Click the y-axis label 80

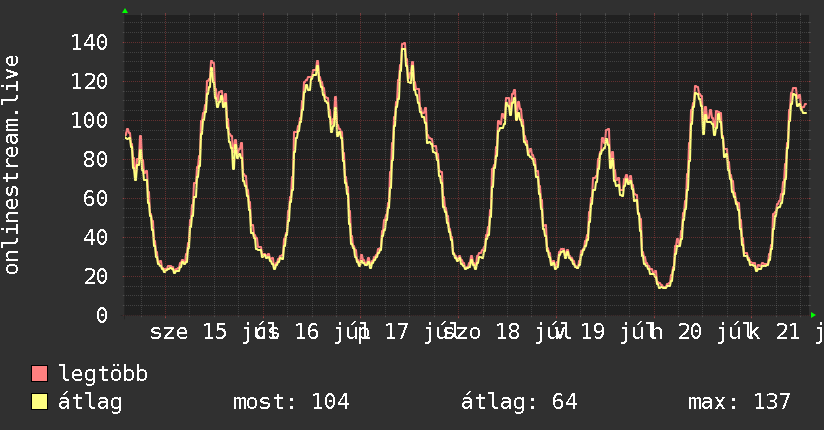(96, 159)
